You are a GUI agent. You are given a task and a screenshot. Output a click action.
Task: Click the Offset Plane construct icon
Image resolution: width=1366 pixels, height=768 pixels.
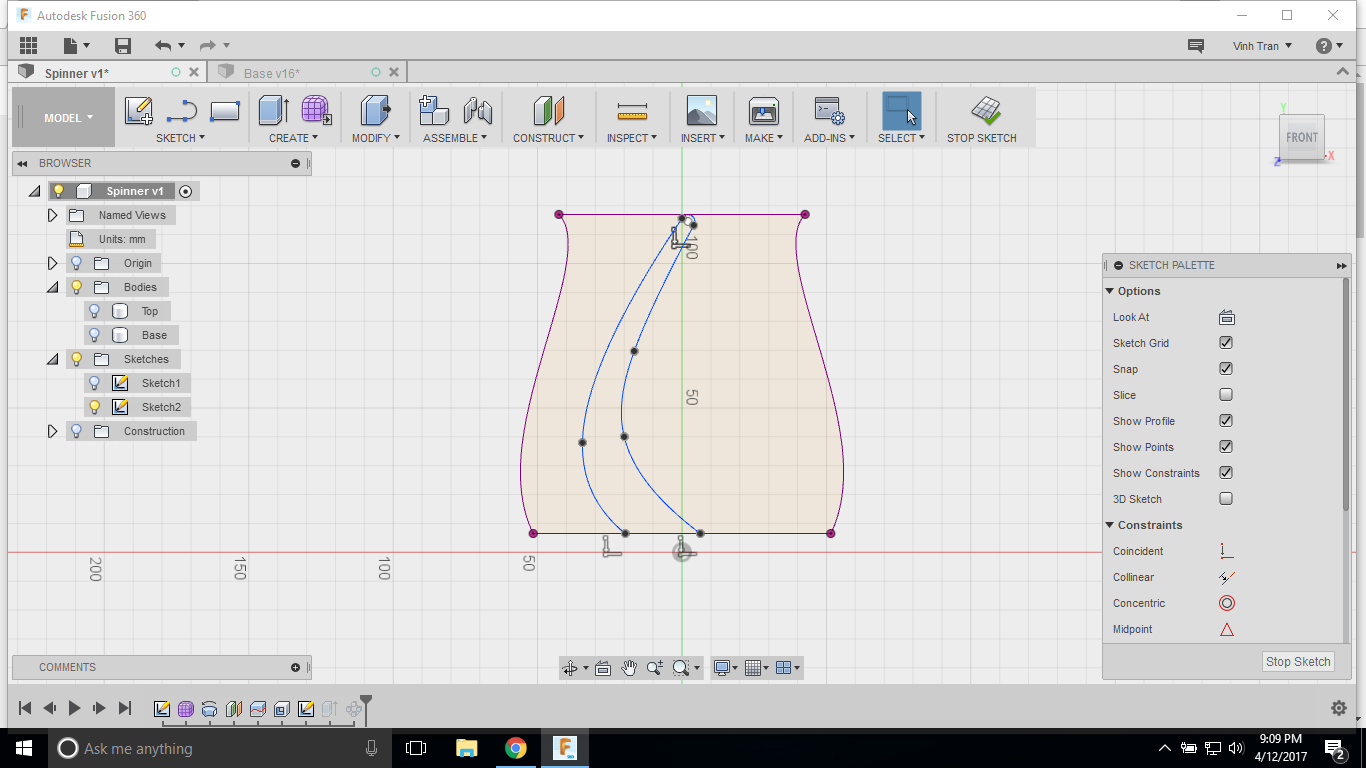pyautogui.click(x=548, y=111)
